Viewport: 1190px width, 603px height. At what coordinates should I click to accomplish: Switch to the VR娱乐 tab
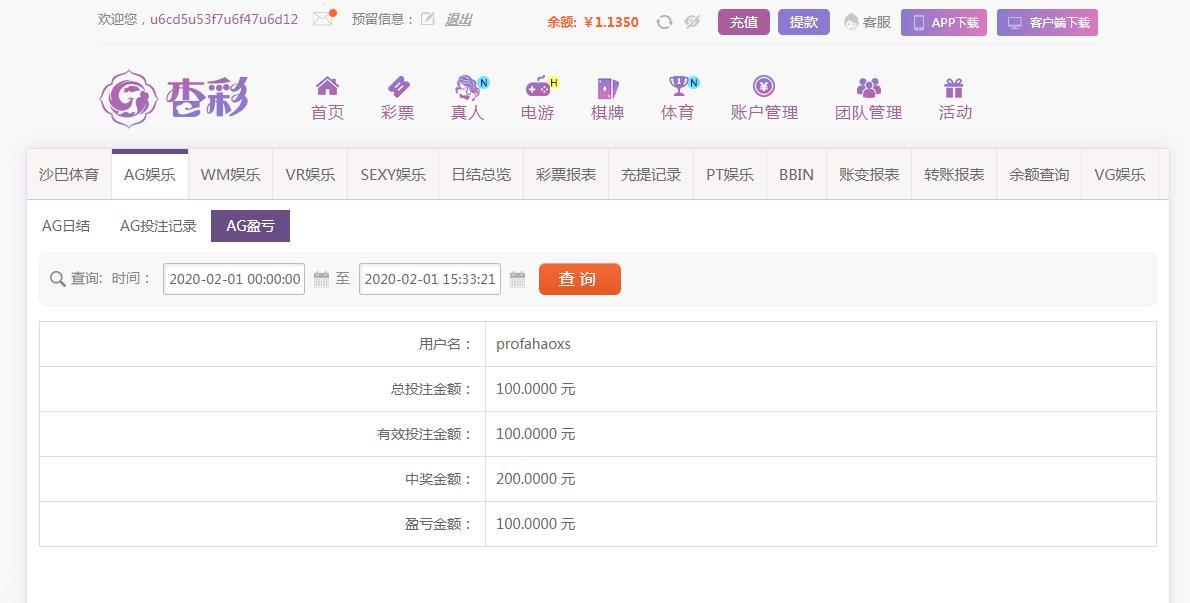tap(310, 174)
